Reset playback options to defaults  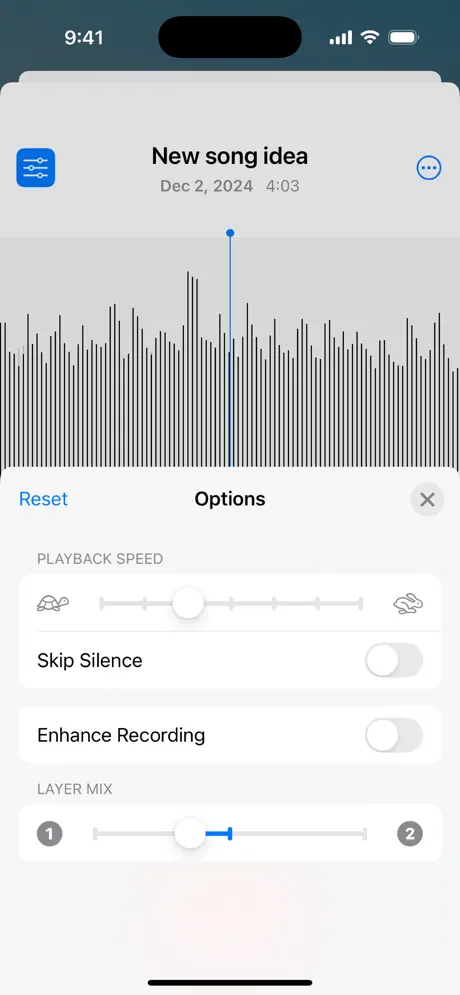tap(43, 499)
